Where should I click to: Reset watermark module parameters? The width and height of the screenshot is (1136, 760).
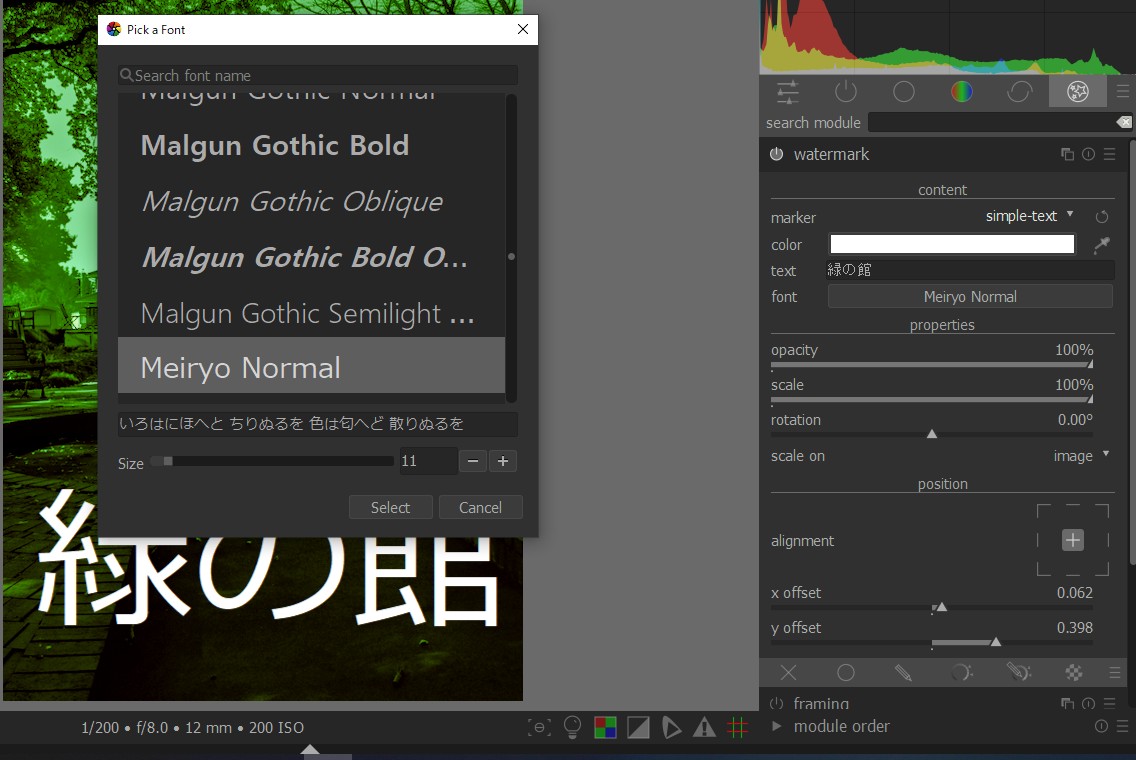click(x=1088, y=154)
